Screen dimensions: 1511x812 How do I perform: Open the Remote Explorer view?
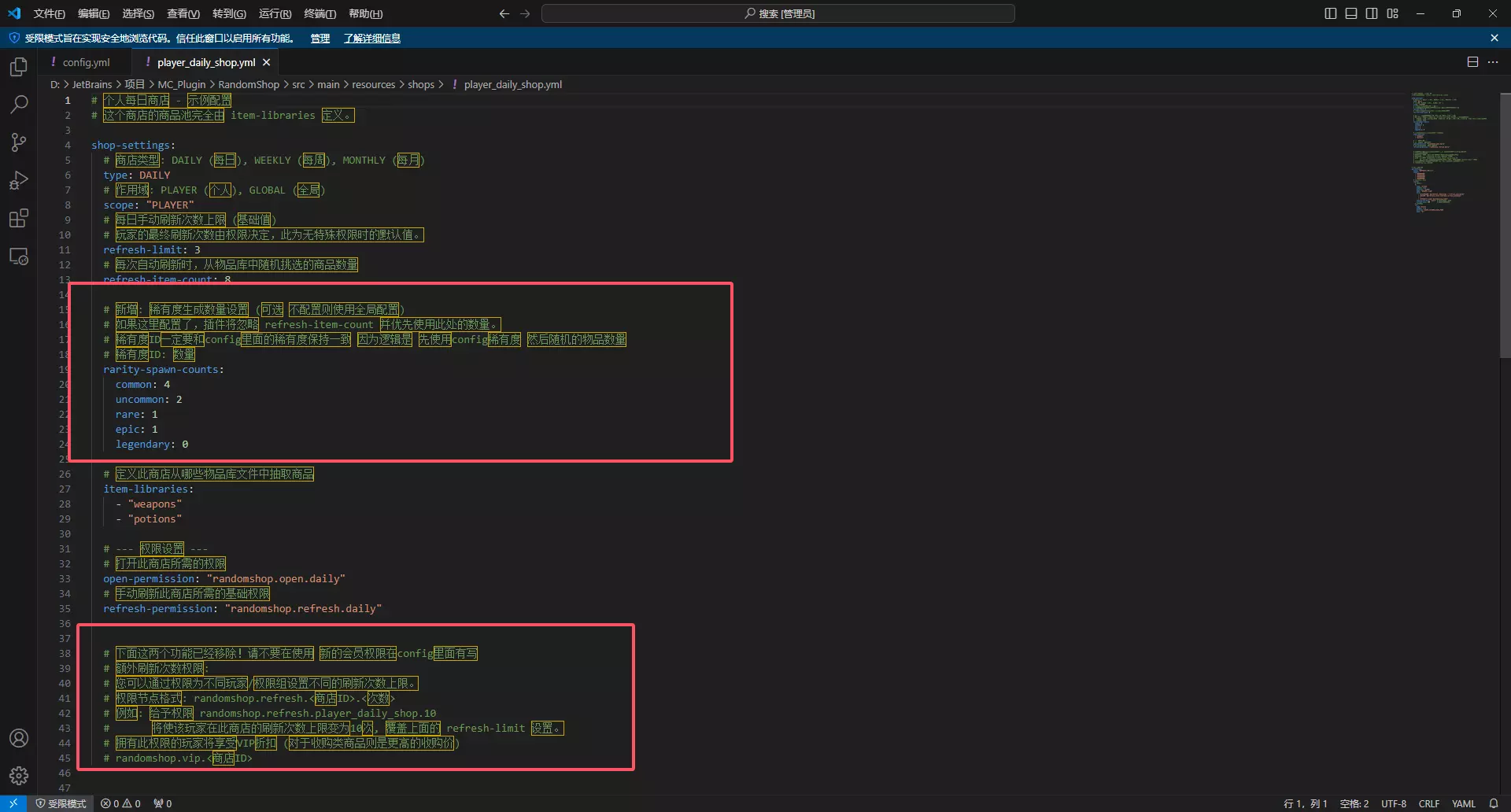tap(19, 257)
